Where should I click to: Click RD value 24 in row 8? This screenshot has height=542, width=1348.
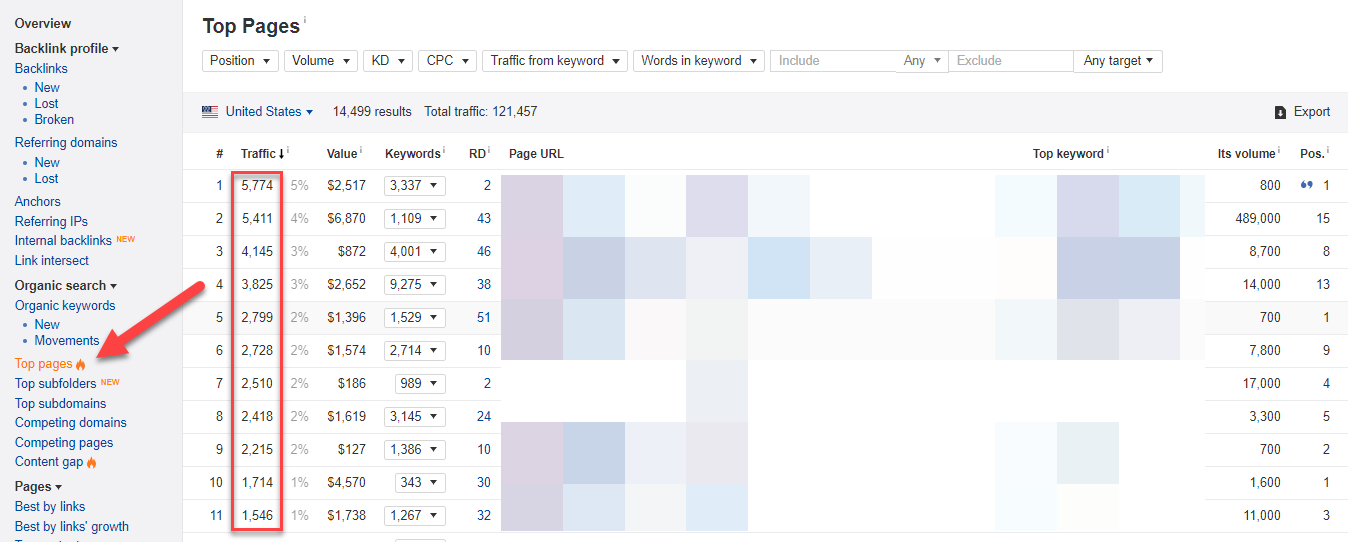click(484, 417)
